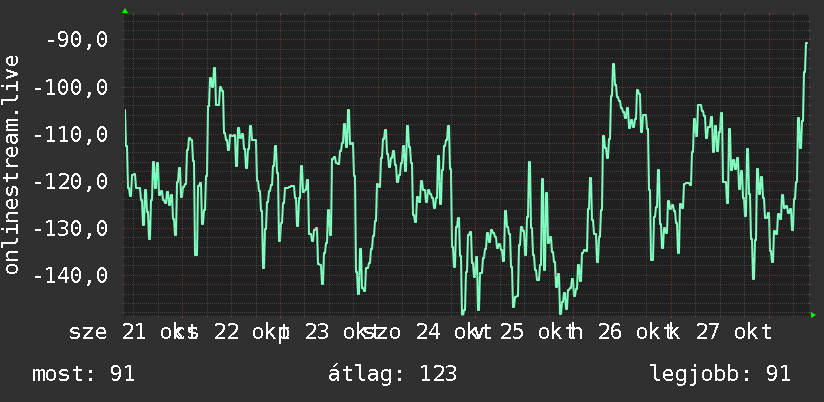The image size is (824, 402).
Task: Click the green arrow at the top of the y-axis
Action: (x=125, y=11)
